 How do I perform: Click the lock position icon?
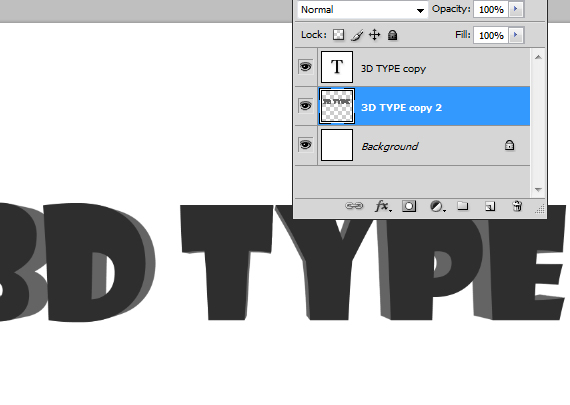click(374, 35)
